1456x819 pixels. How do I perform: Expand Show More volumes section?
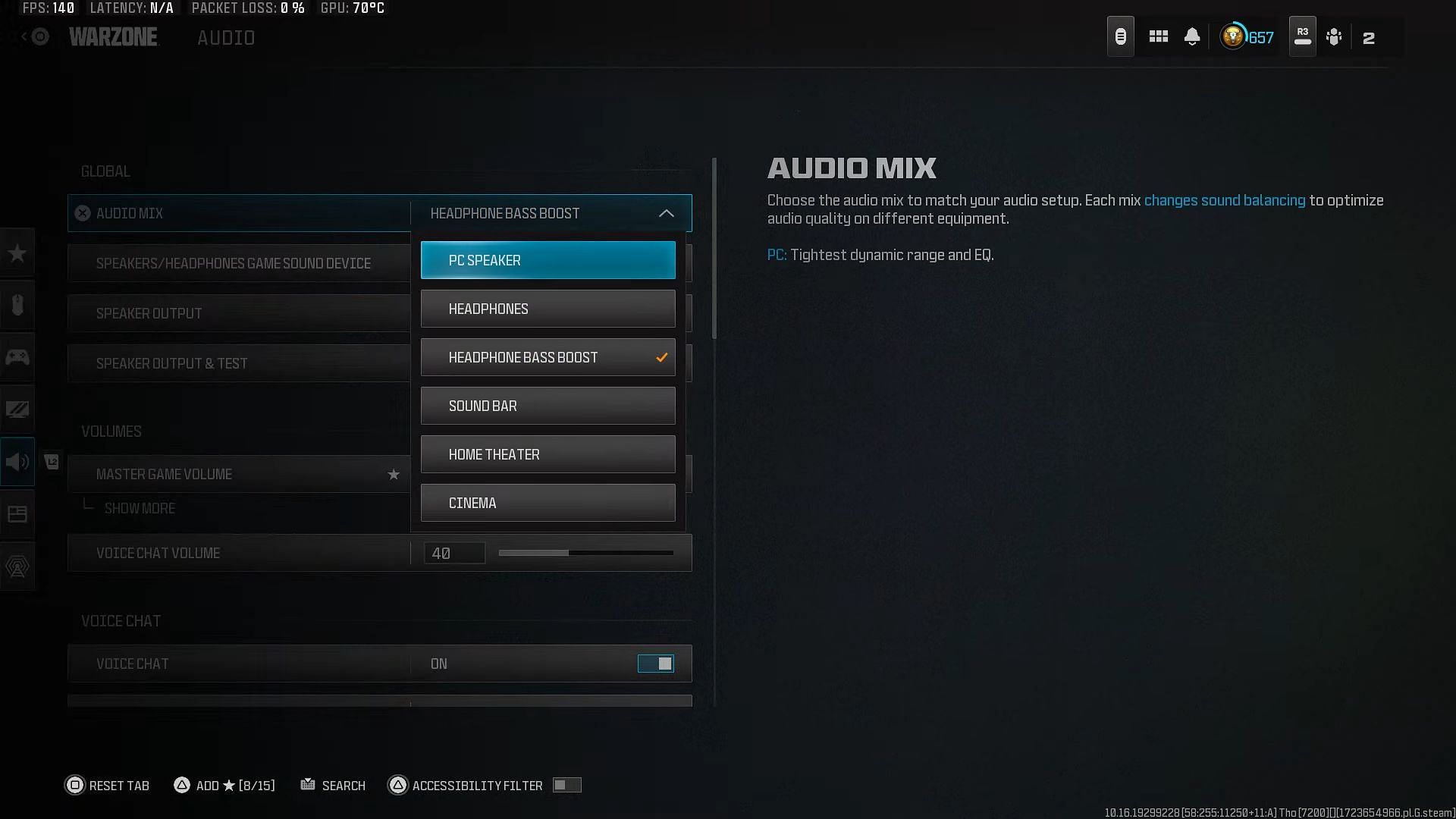pyautogui.click(x=139, y=508)
